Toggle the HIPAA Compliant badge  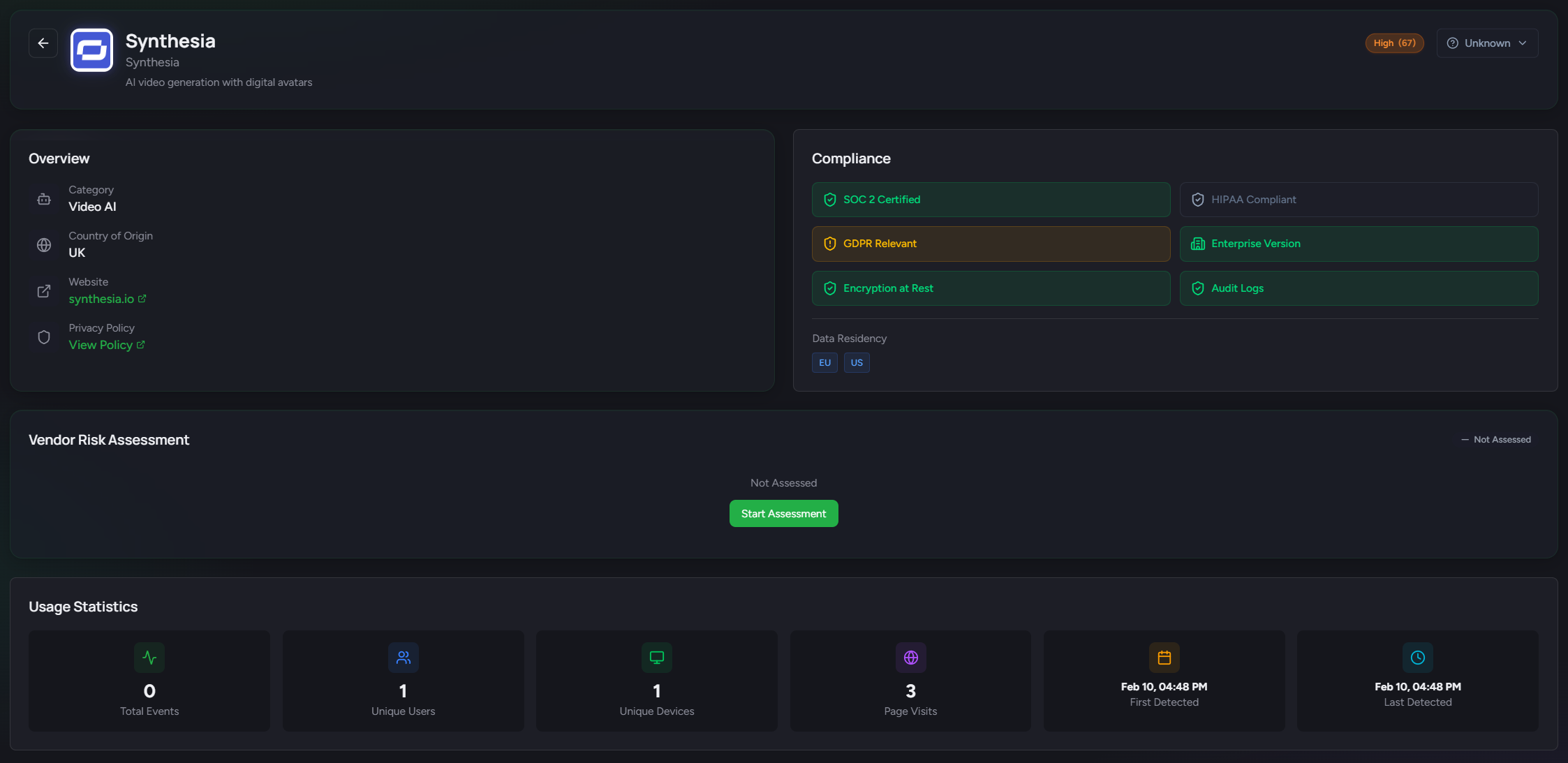click(x=1357, y=199)
